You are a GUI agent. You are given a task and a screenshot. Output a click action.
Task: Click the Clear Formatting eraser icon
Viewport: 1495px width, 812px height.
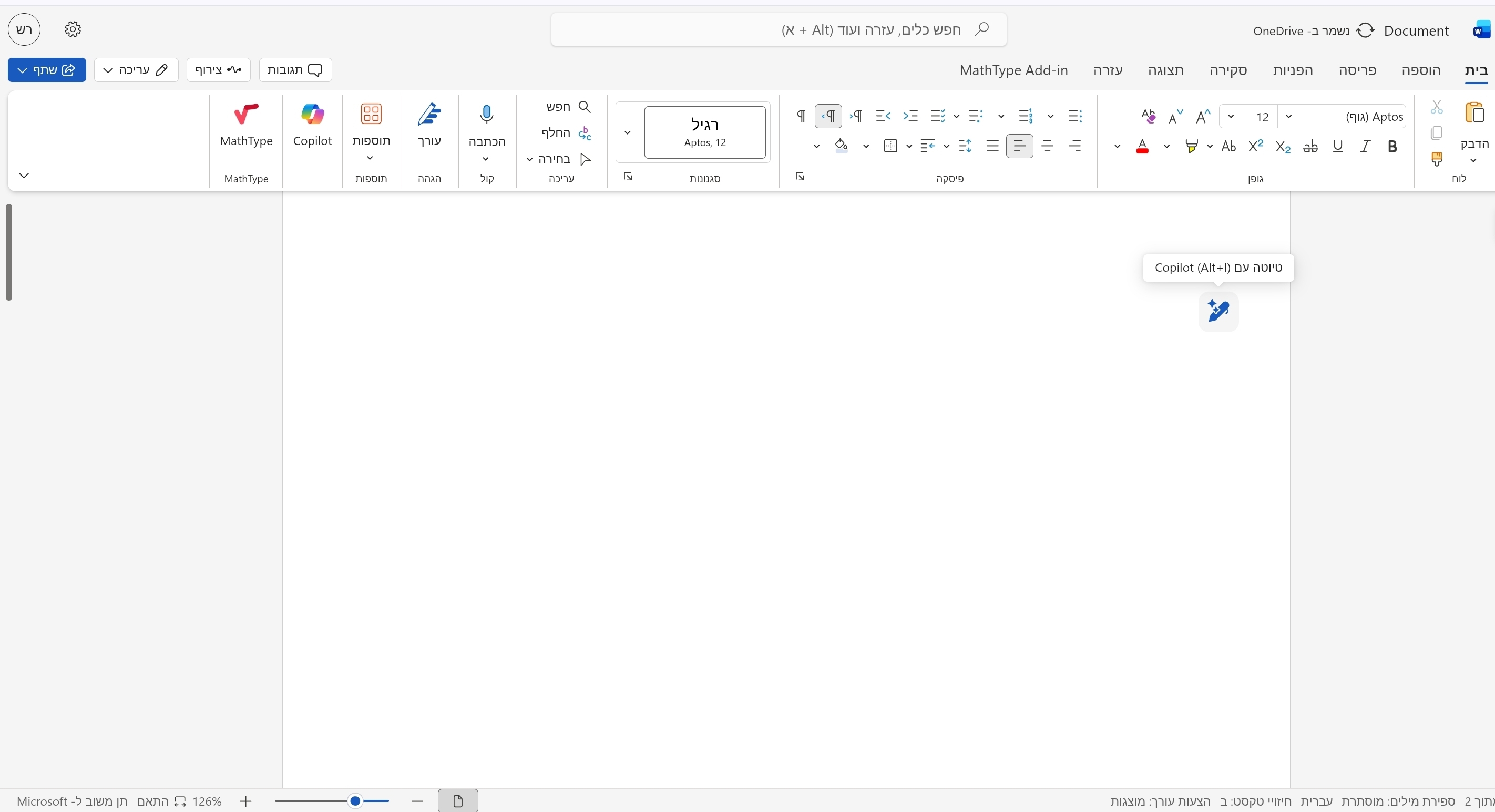point(1148,116)
